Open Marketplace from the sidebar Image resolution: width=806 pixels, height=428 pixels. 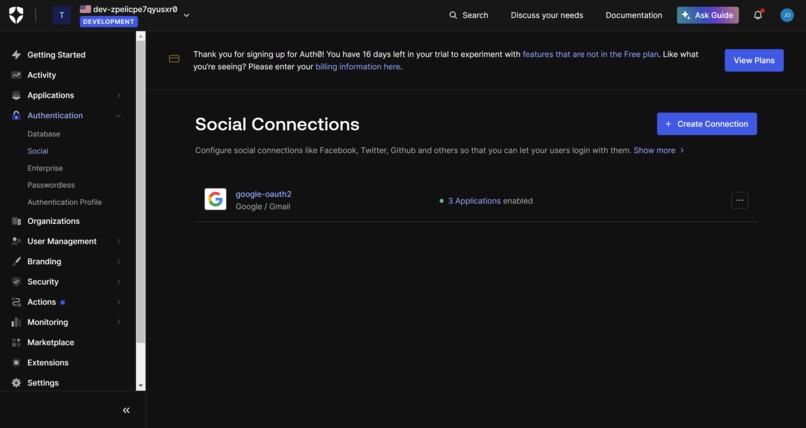tap(50, 342)
